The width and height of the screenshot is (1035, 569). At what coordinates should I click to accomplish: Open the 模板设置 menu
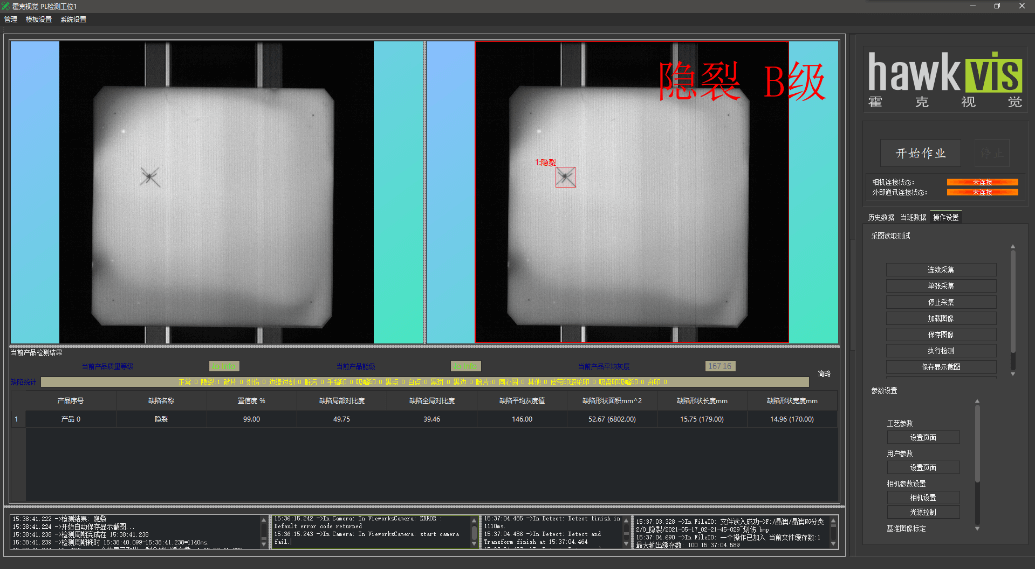39,19
